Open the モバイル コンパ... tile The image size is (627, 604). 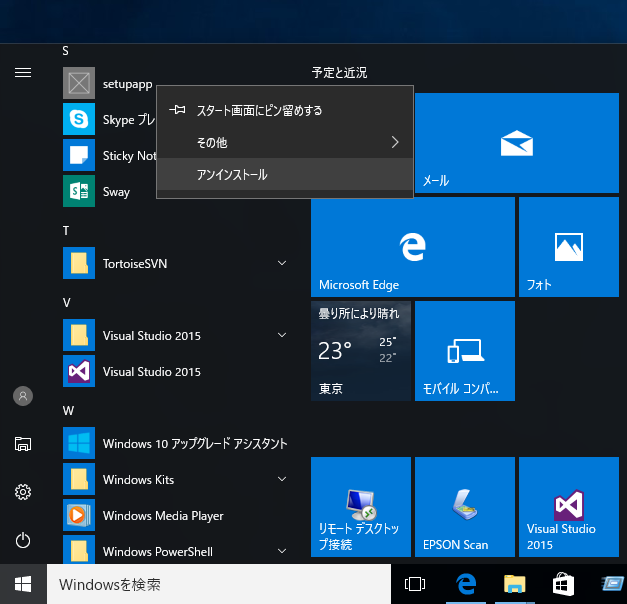click(x=465, y=351)
